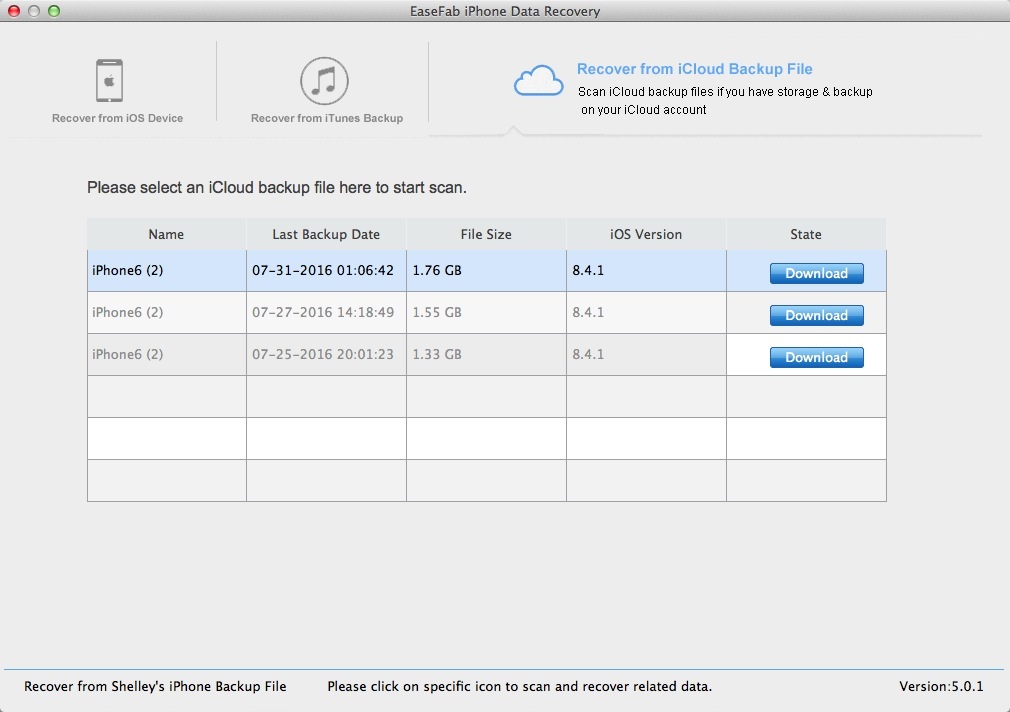Image resolution: width=1010 pixels, height=712 pixels.
Task: Select Recover from iCloud Backup File heading
Action: pos(694,69)
